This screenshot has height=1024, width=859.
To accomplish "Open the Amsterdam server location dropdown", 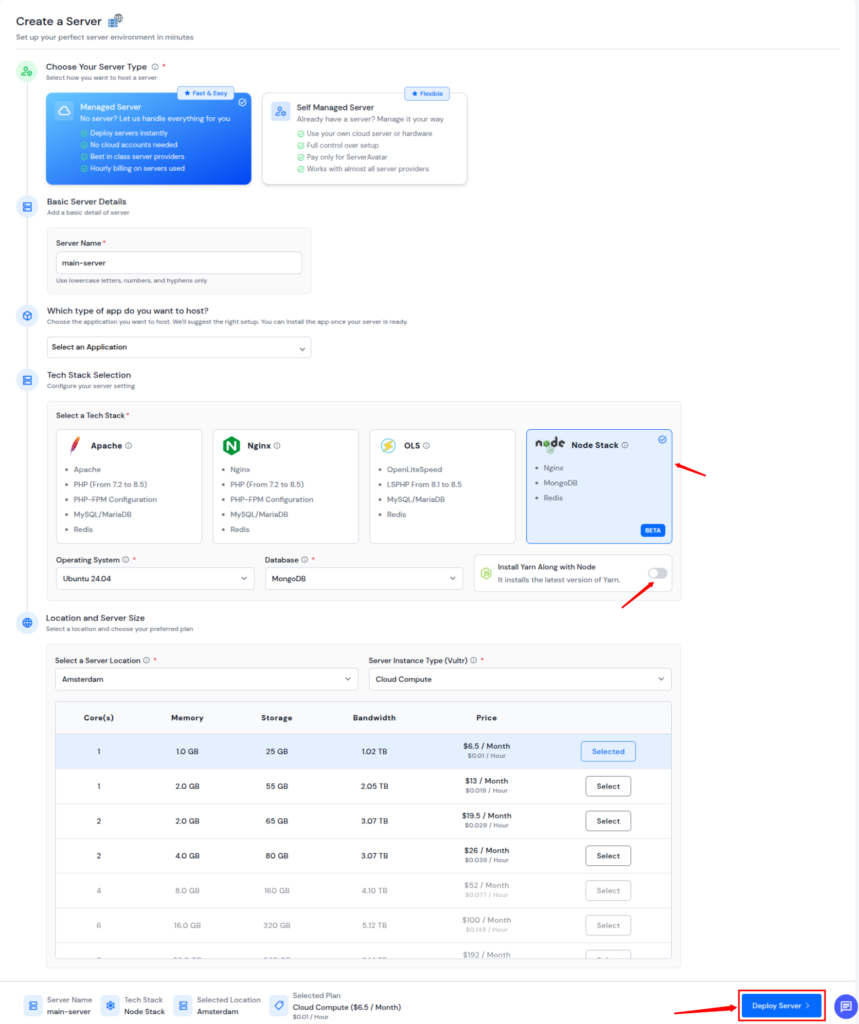I will point(206,678).
